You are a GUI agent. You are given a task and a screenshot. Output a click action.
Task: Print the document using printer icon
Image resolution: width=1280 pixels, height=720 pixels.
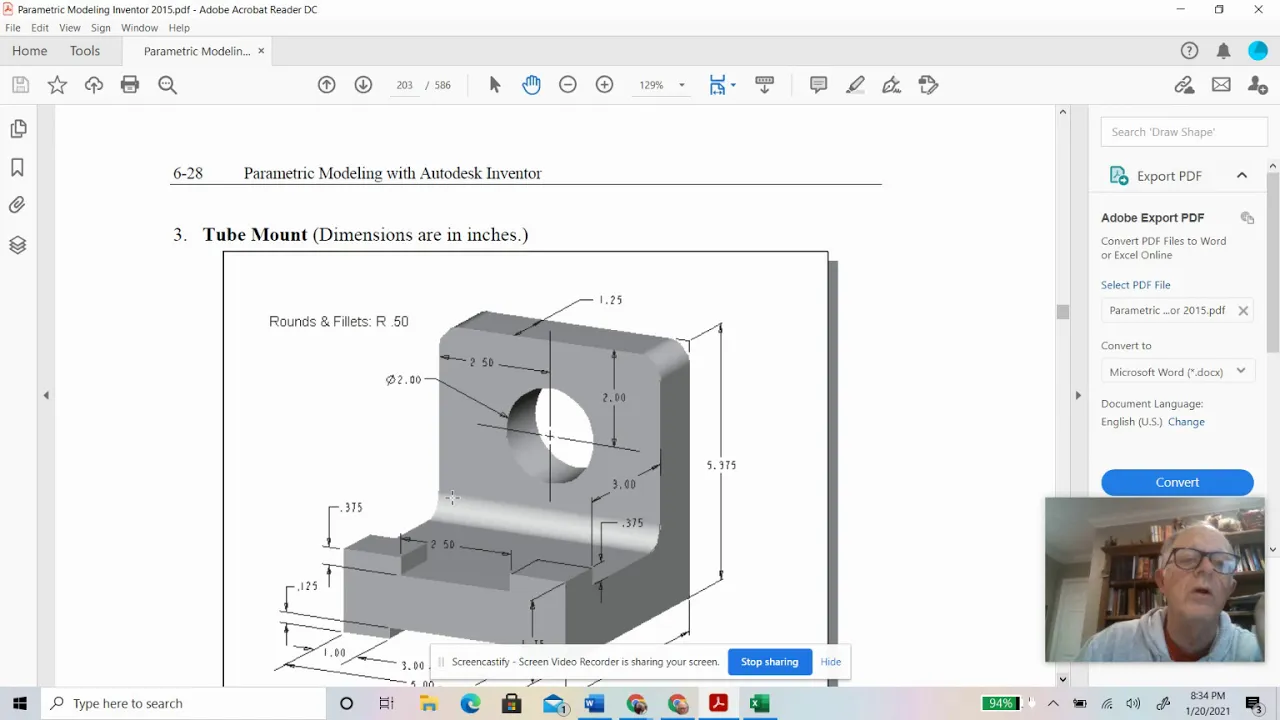click(130, 85)
